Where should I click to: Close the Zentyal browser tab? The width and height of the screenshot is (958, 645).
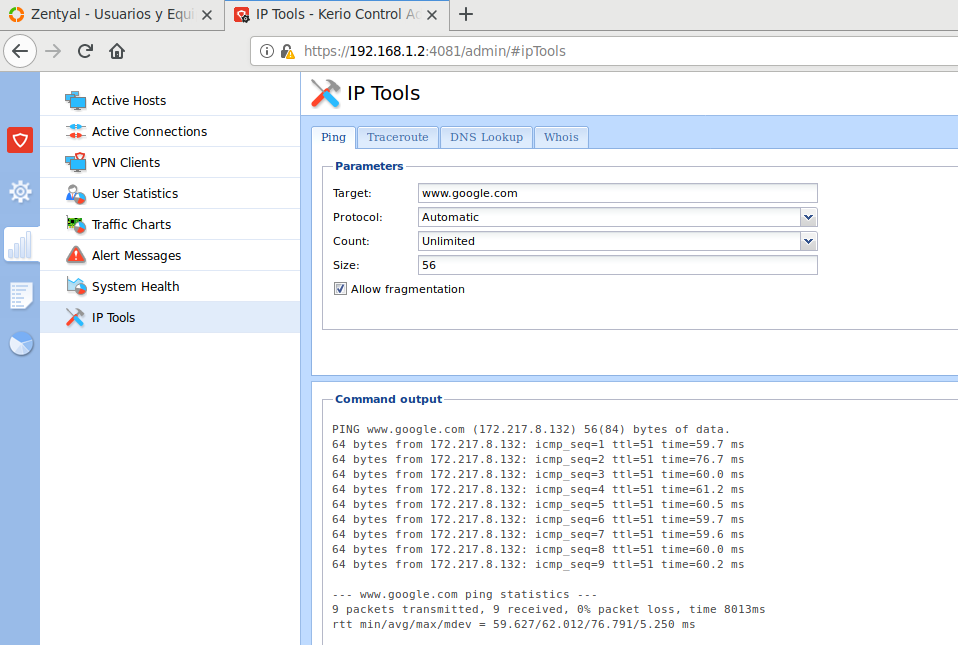click(207, 15)
